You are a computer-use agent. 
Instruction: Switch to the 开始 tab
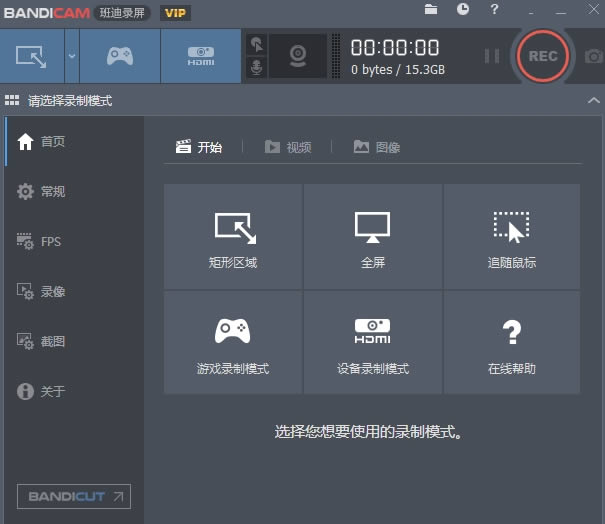pyautogui.click(x=199, y=147)
